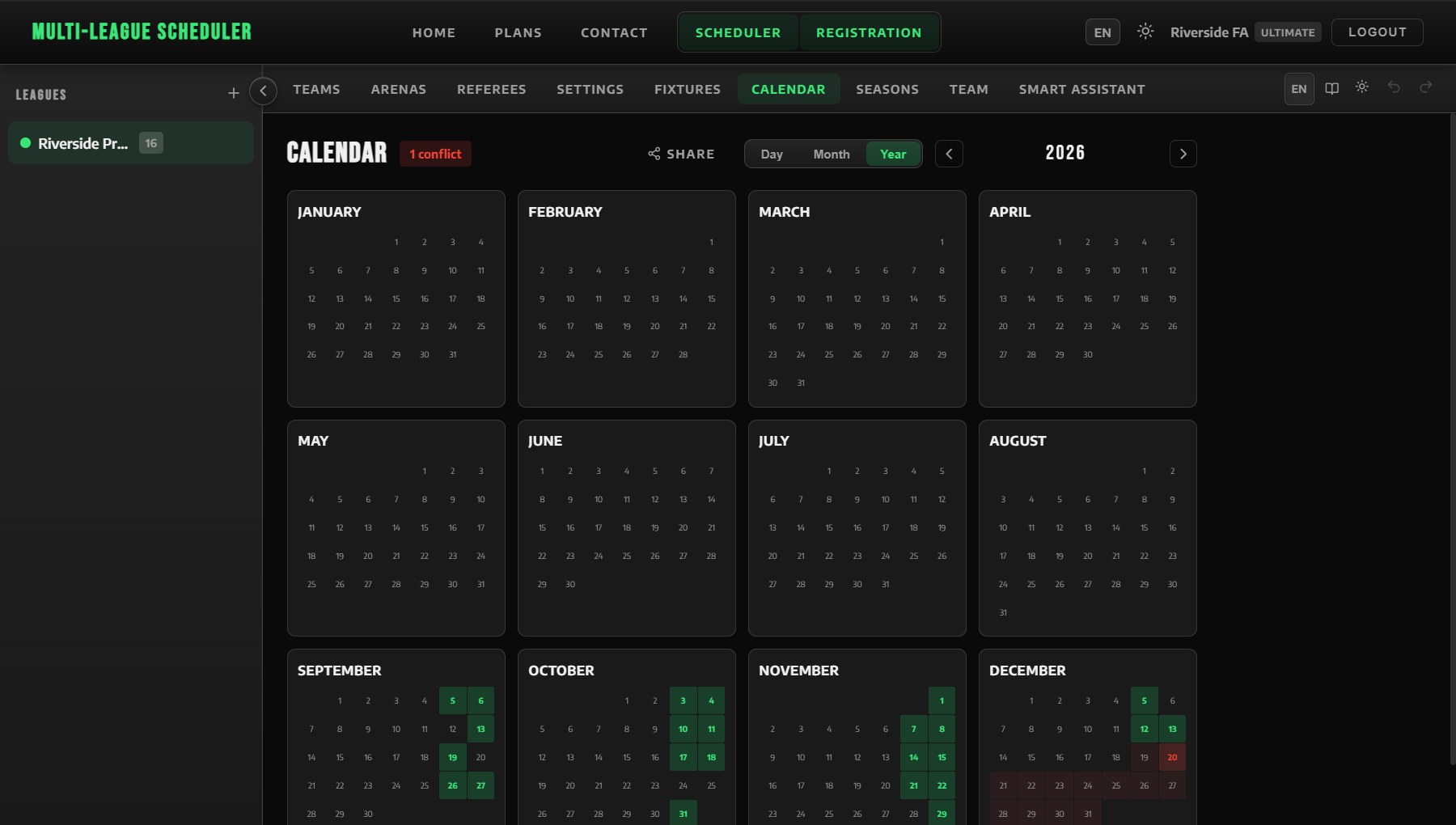Switch to the Fixtures tab
The image size is (1456, 825).
(x=688, y=89)
